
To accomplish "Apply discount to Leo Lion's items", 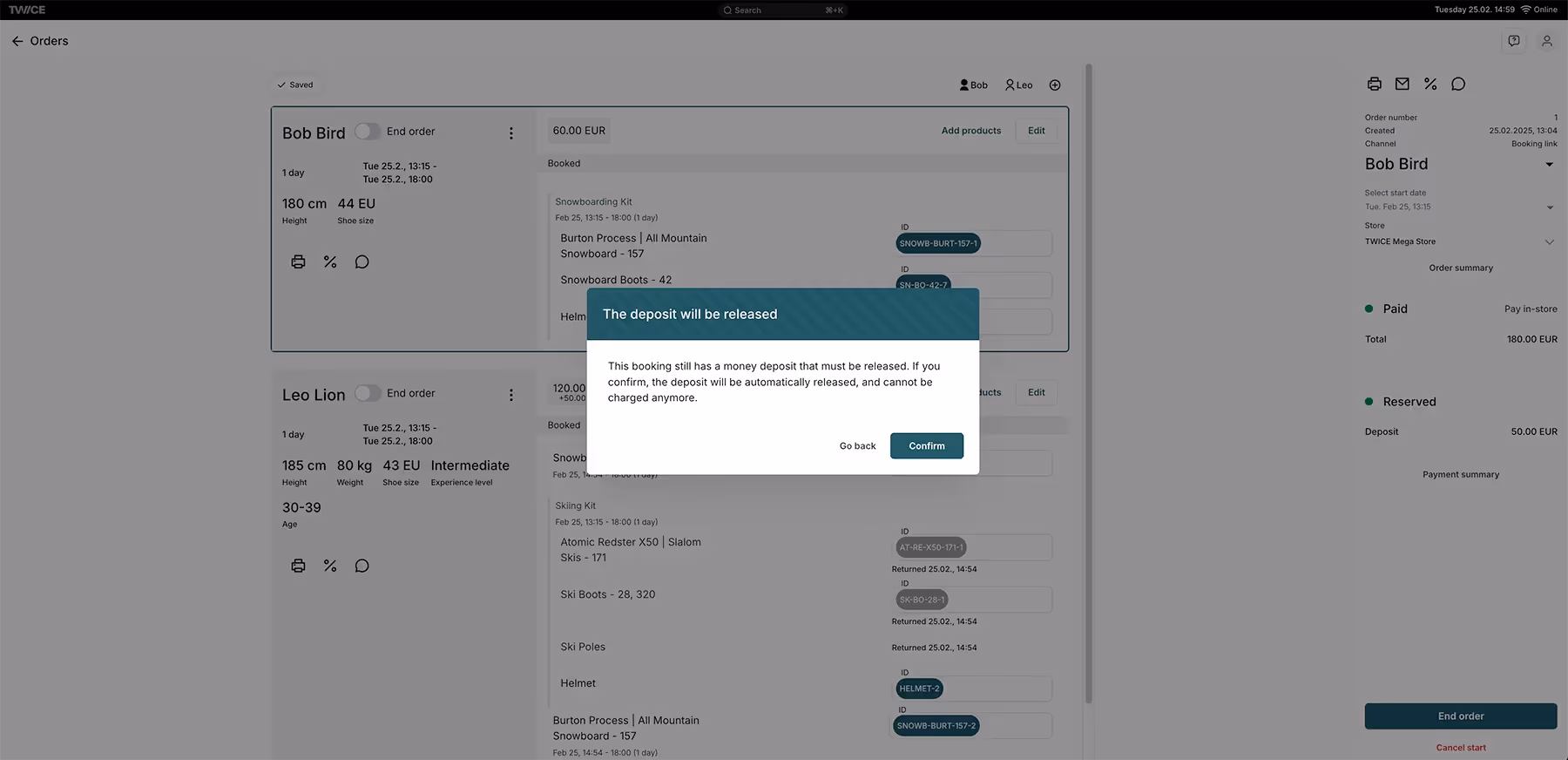I will tap(330, 566).
